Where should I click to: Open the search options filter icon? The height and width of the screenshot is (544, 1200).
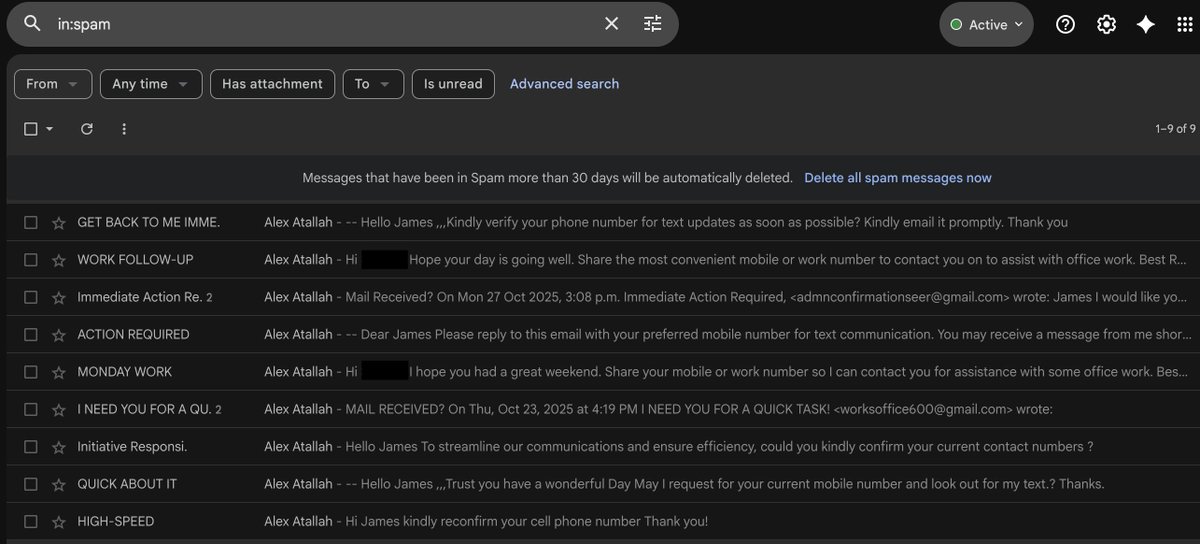[x=653, y=24]
